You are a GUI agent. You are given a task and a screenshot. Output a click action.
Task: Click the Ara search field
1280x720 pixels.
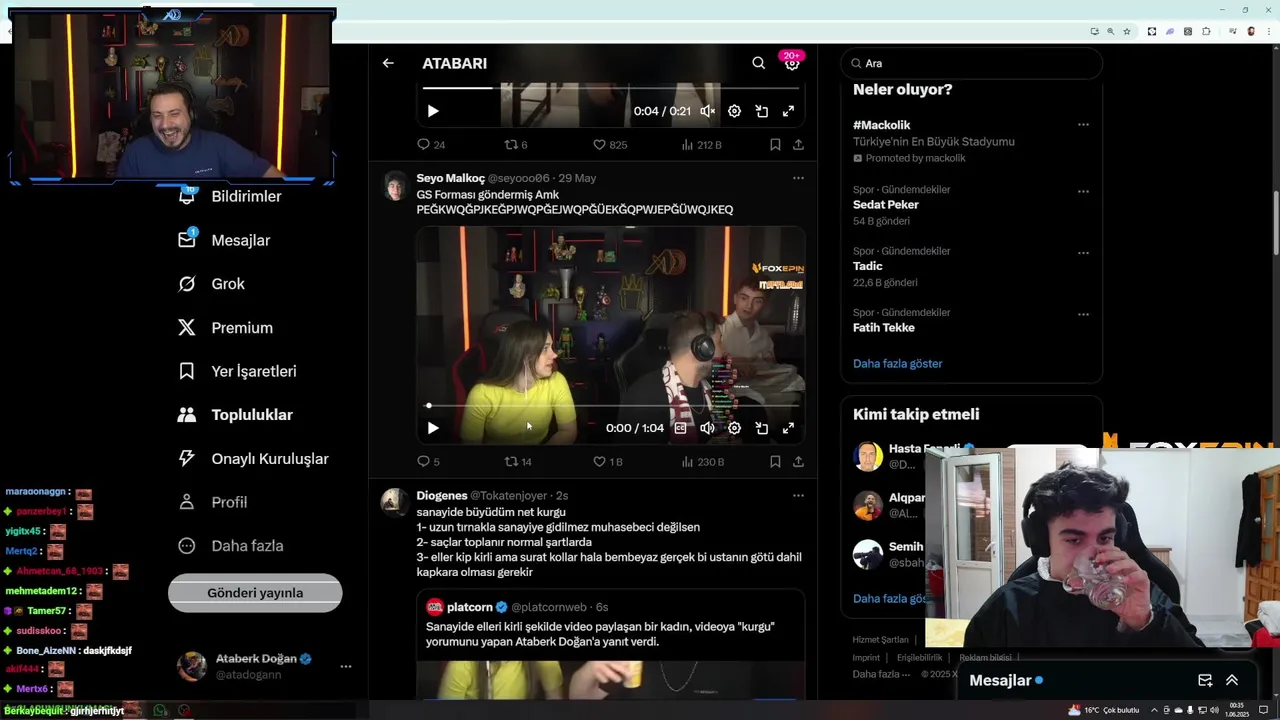[972, 63]
